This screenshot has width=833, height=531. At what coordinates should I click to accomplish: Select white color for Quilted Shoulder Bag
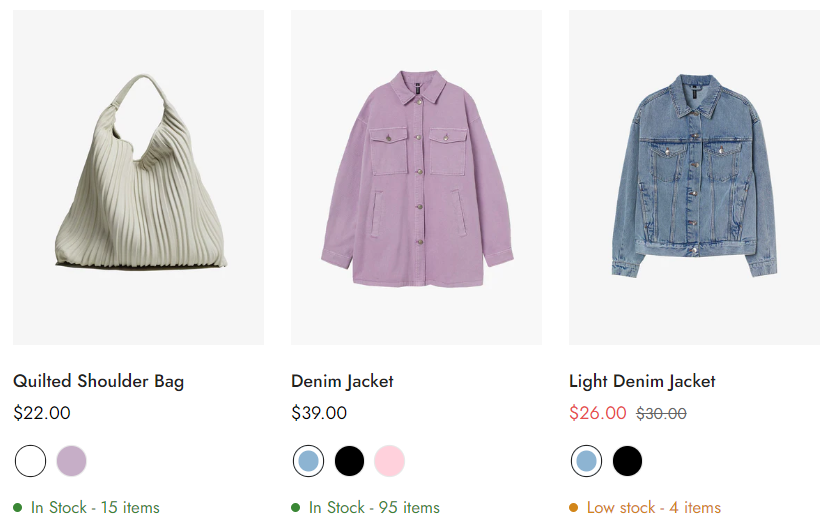tap(30, 461)
